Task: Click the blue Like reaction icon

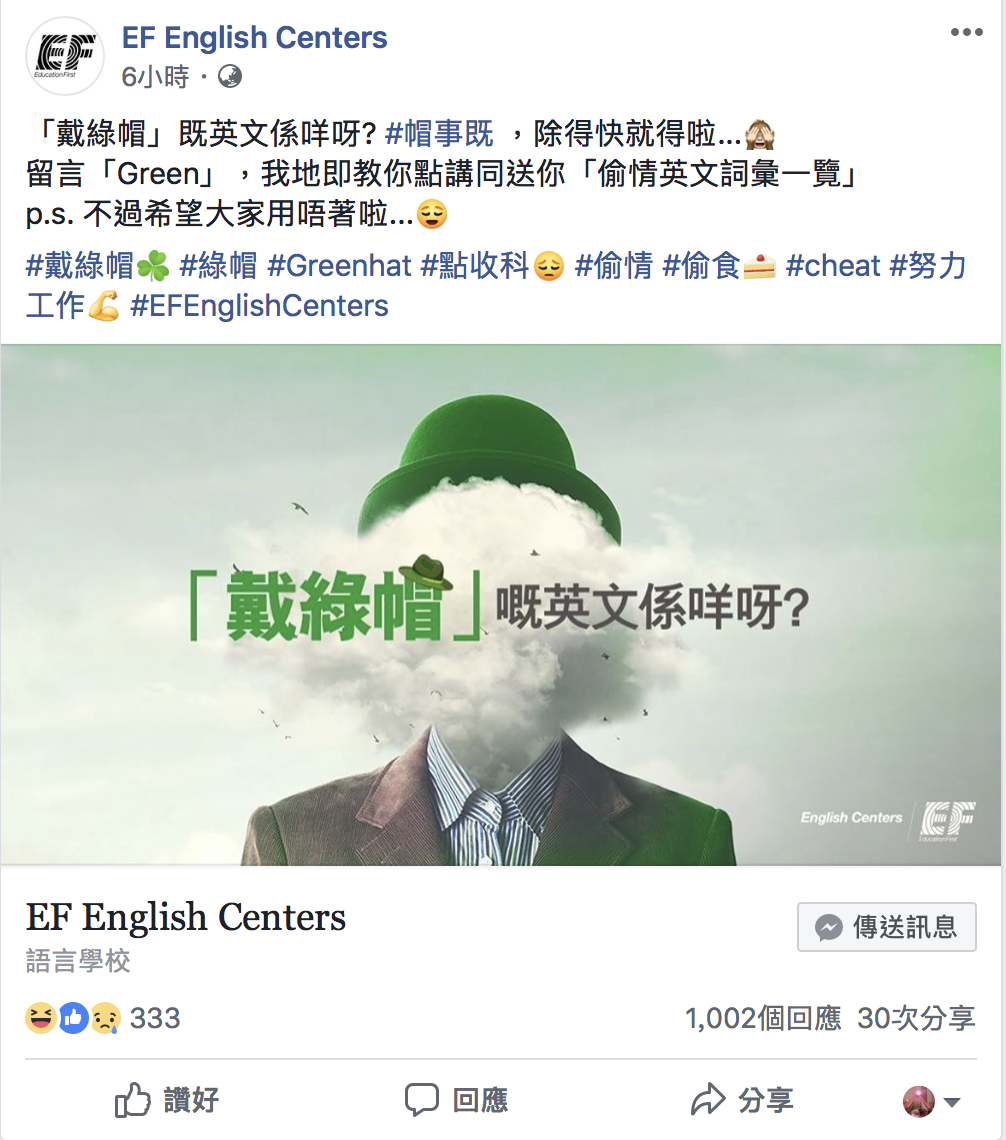Action: (x=73, y=1018)
